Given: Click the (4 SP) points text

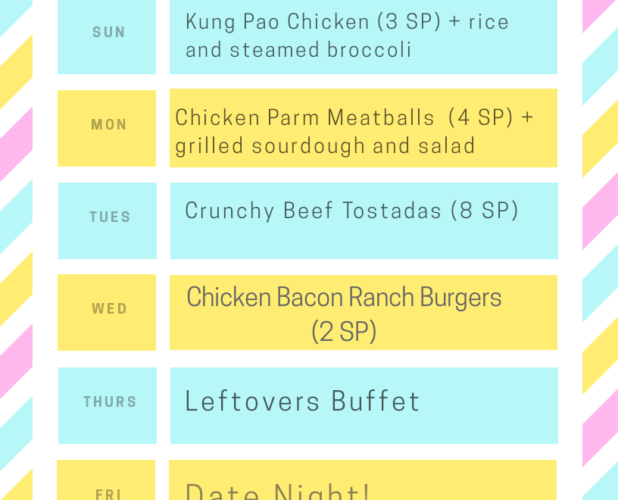Looking at the screenshot, I should (x=481, y=117).
